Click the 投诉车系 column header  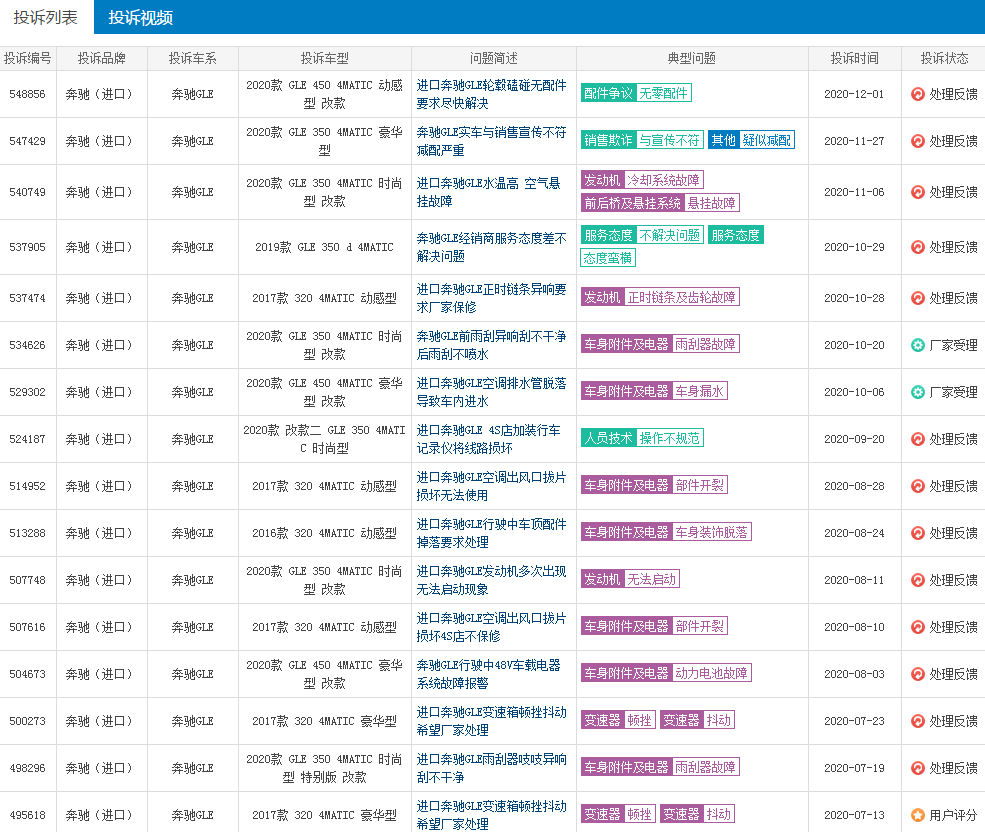click(193, 58)
